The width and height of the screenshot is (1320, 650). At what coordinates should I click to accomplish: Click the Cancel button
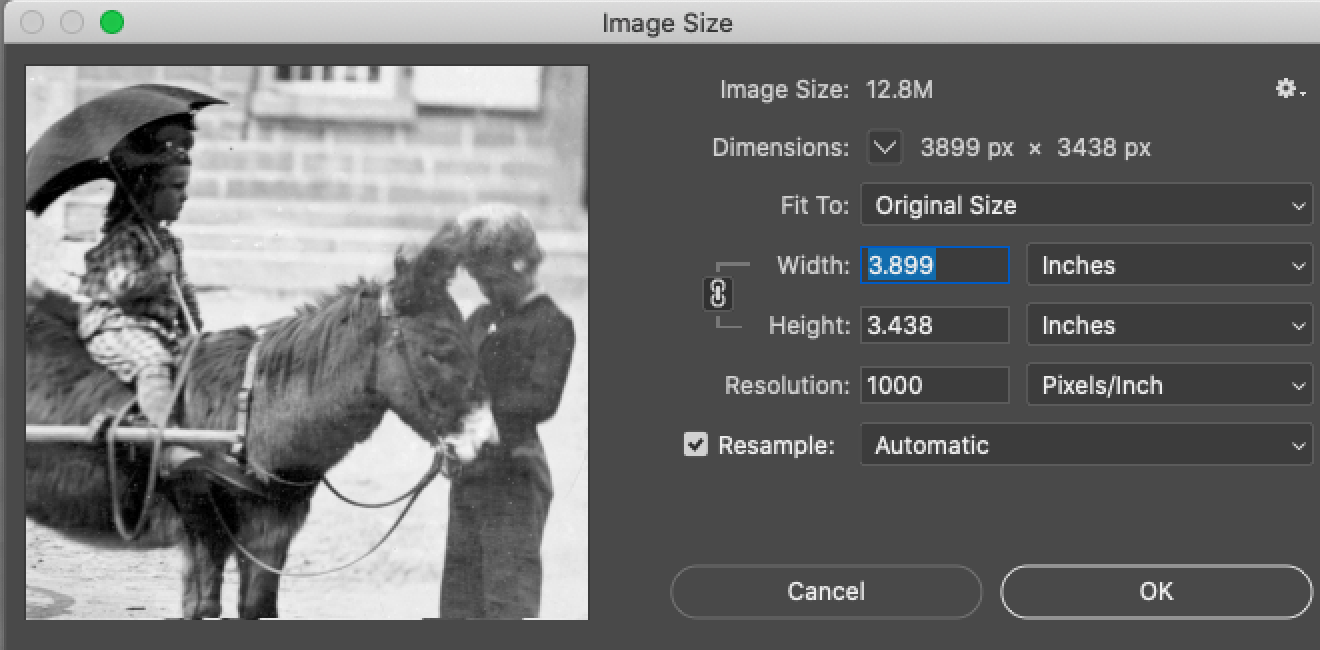point(826,591)
